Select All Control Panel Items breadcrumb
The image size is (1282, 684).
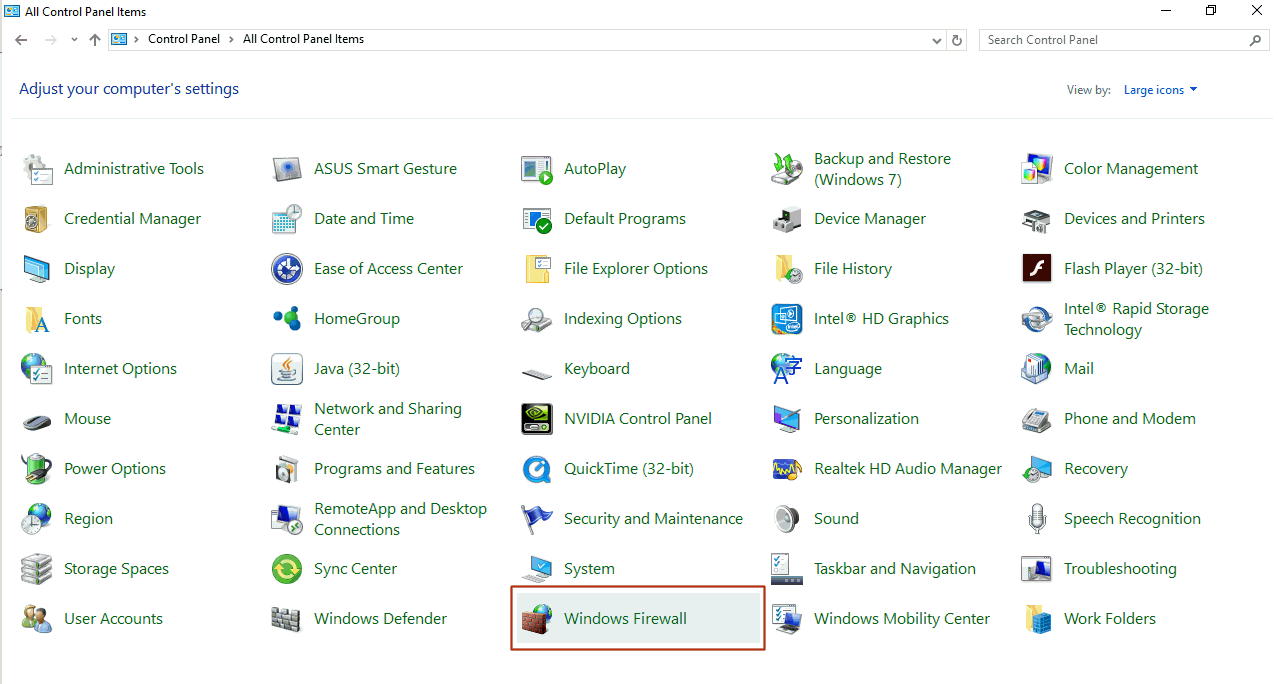[x=303, y=39]
